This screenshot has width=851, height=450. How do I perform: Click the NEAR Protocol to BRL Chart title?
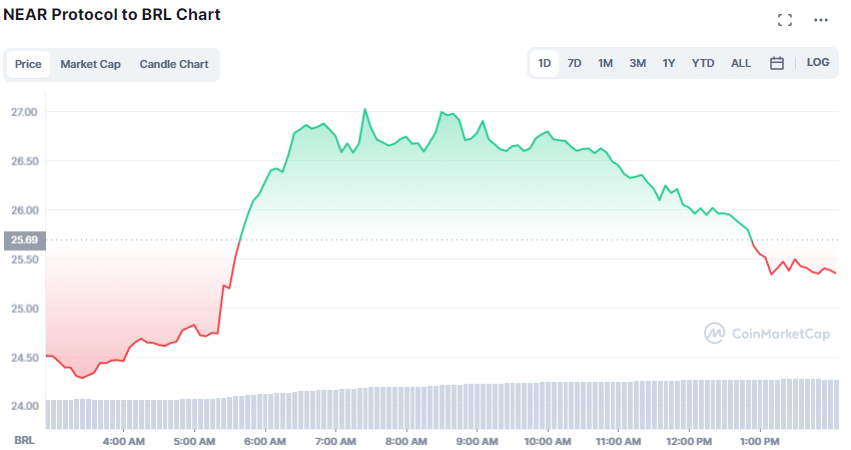point(112,15)
